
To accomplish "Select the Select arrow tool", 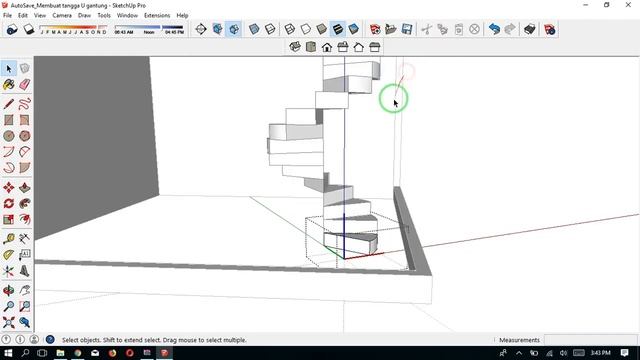I will (x=9, y=69).
